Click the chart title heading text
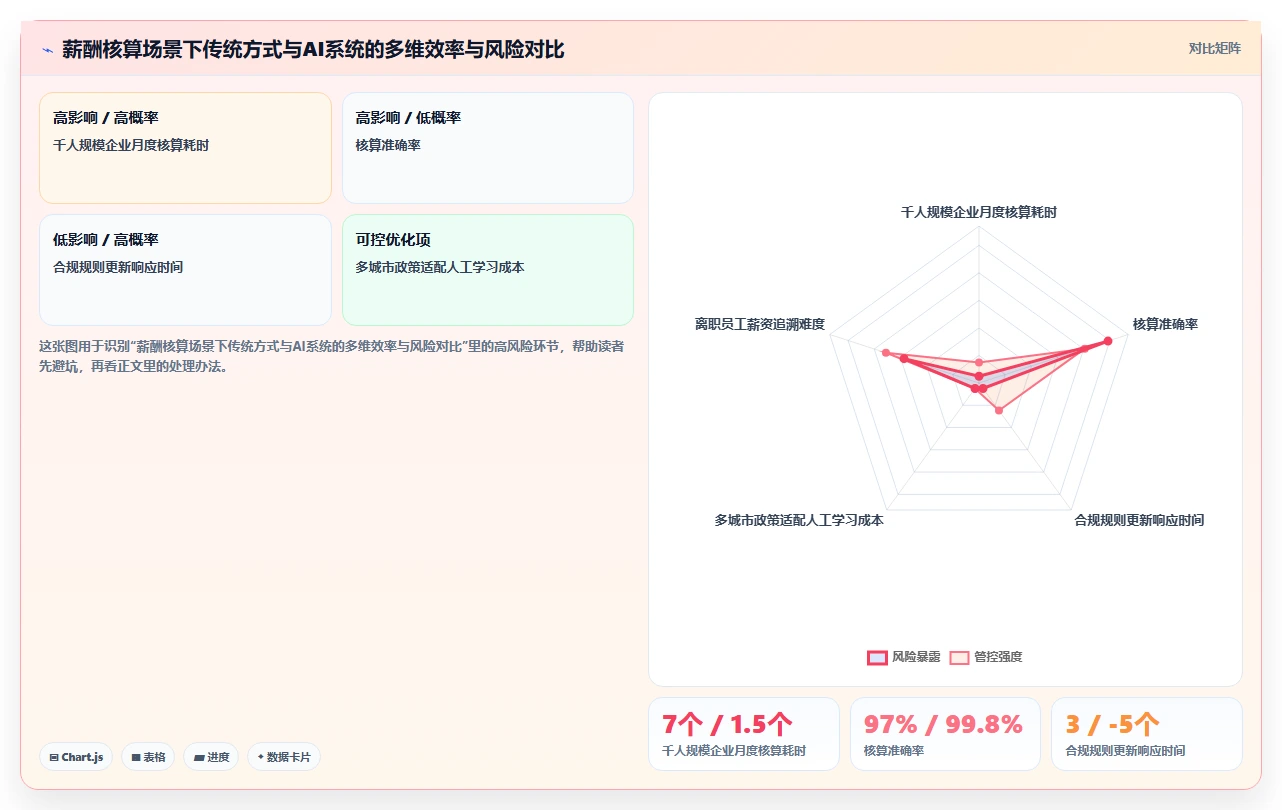Image resolution: width=1282 pixels, height=810 pixels. tap(313, 49)
